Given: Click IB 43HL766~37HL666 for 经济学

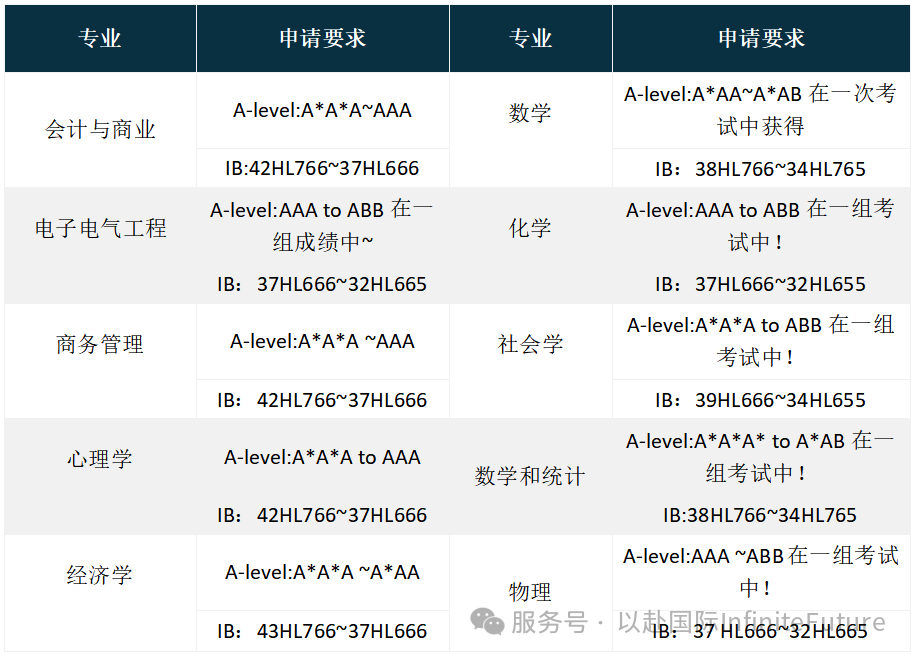Looking at the screenshot, I should pos(323,632).
